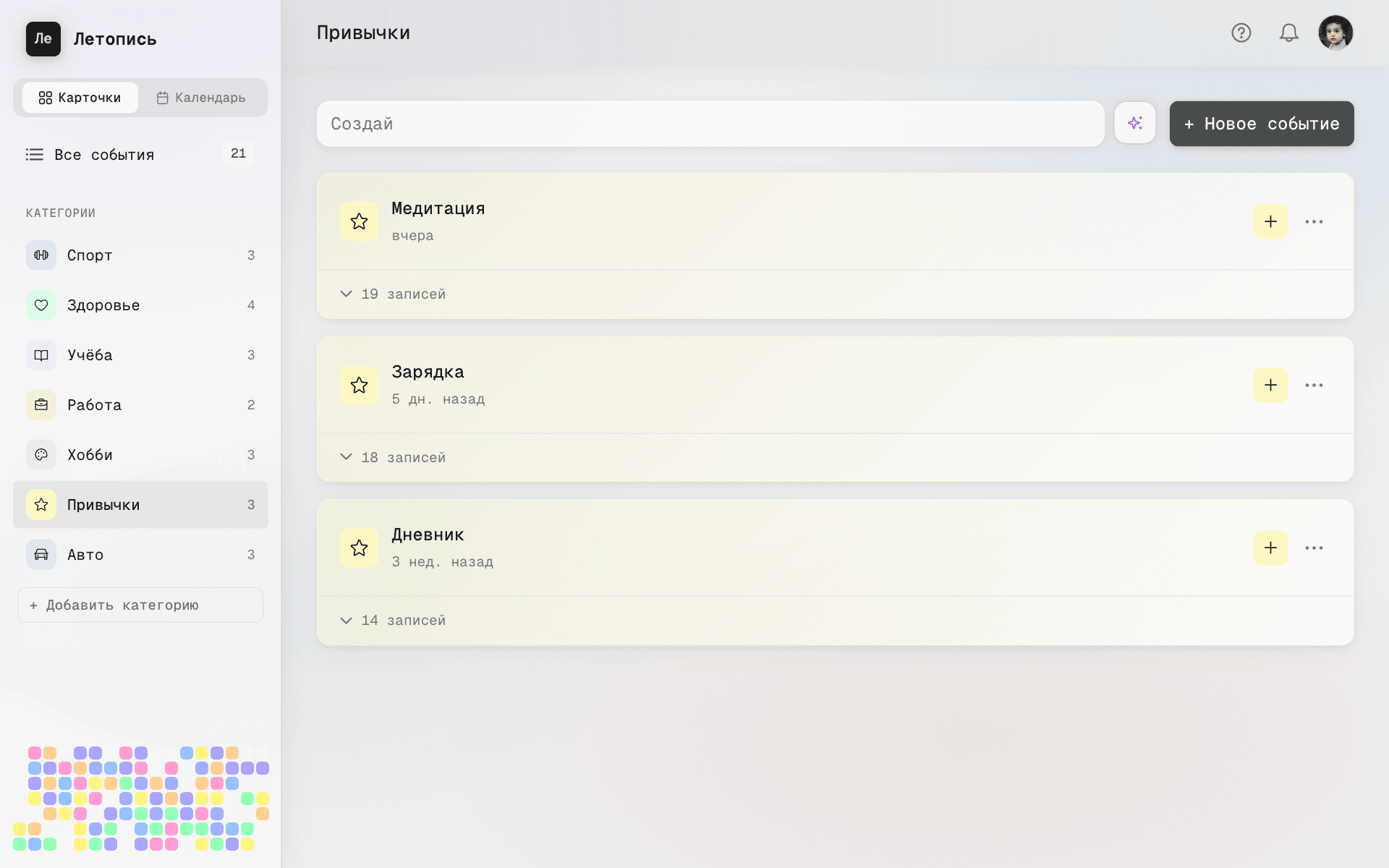Image resolution: width=1389 pixels, height=868 pixels.
Task: Click the Новое событие button
Action: pos(1261,124)
